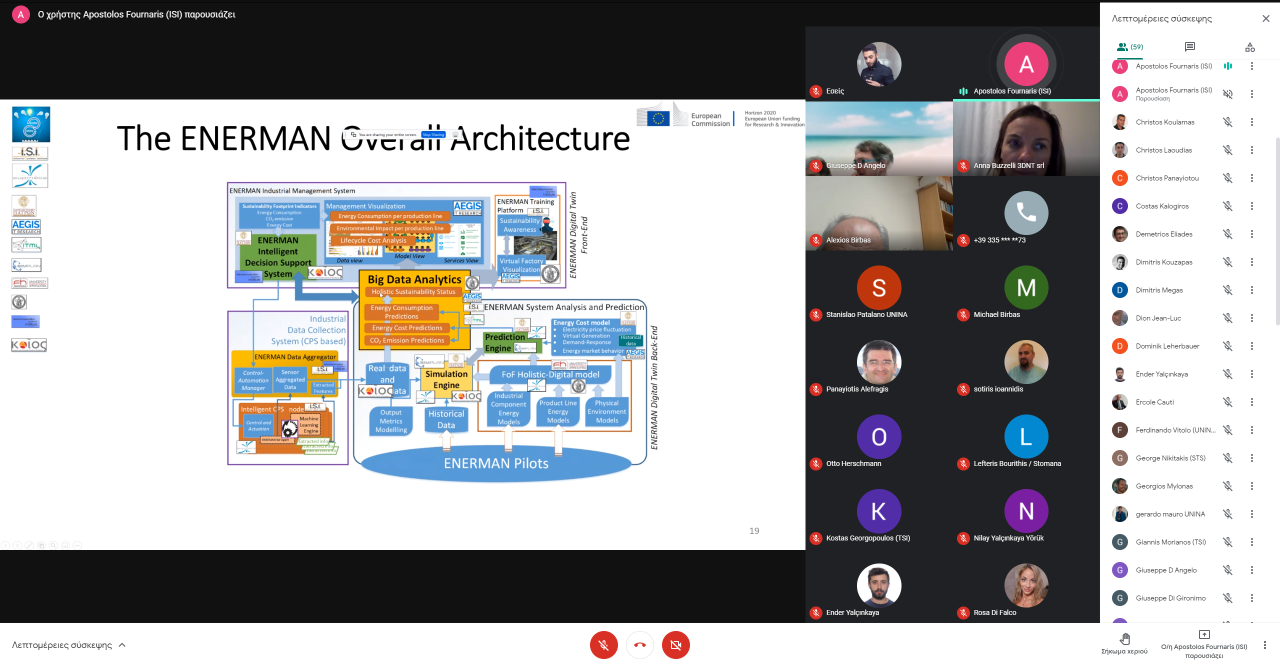Select Anna Buzzelli 3DNT srl video tile
1280x665 pixels.
[1026, 138]
